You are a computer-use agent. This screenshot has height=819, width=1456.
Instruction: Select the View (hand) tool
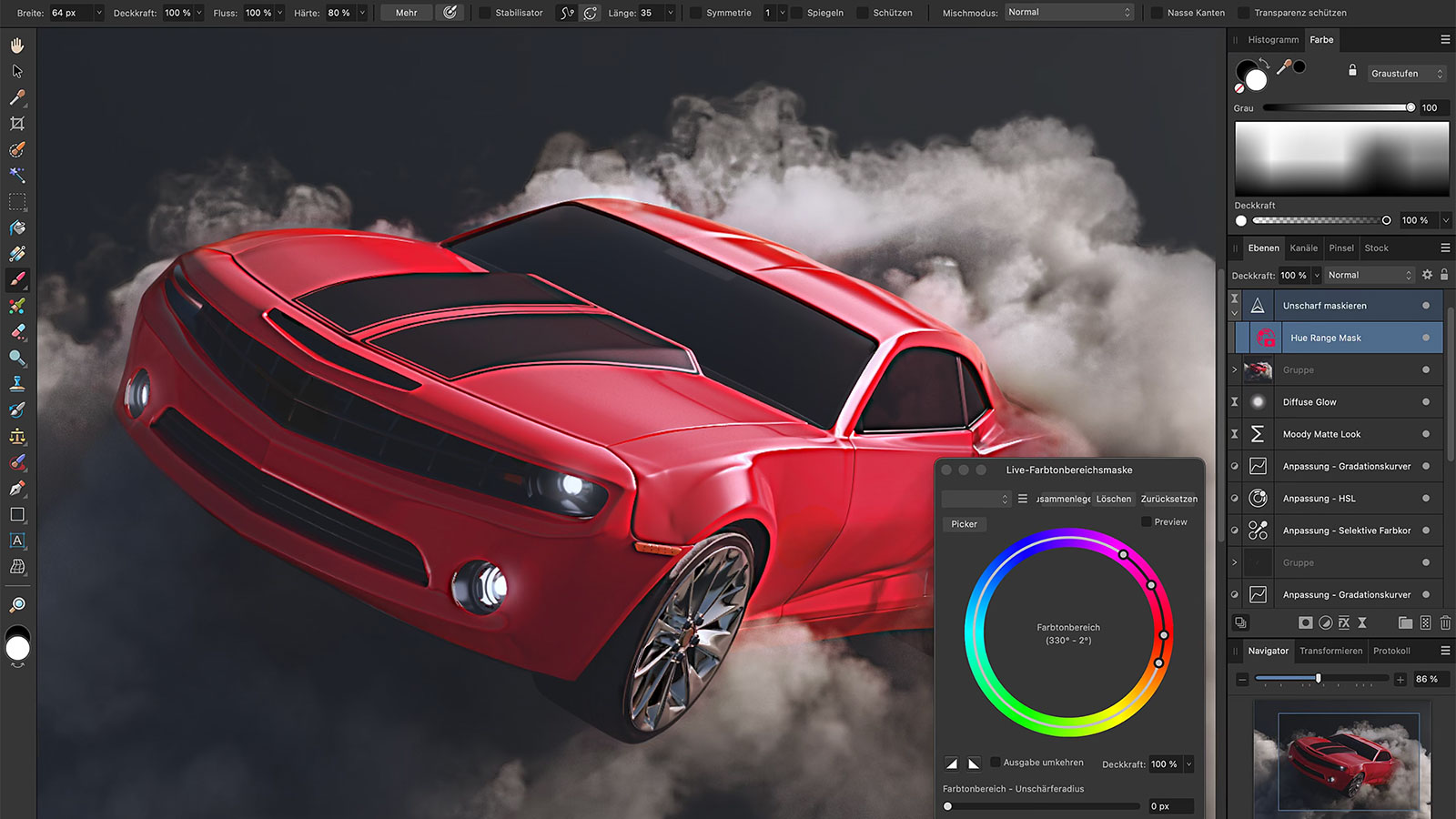(17, 45)
